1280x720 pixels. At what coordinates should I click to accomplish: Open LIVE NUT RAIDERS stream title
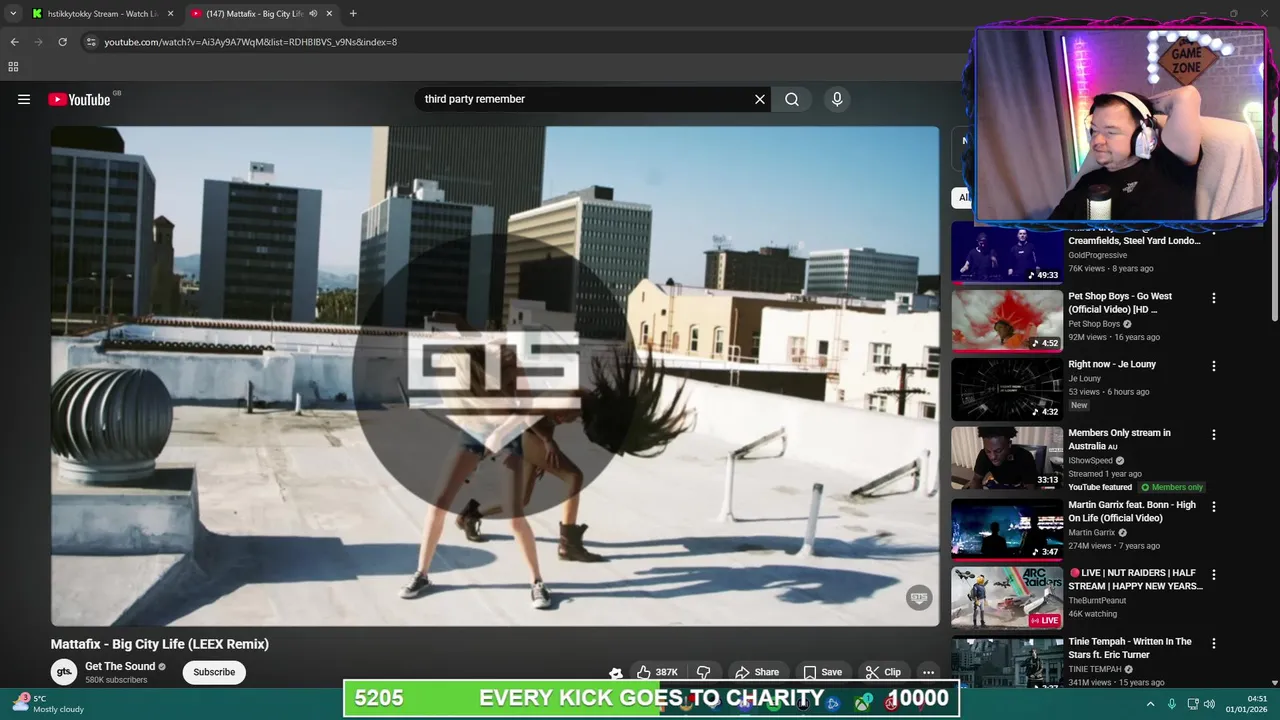(1136, 579)
